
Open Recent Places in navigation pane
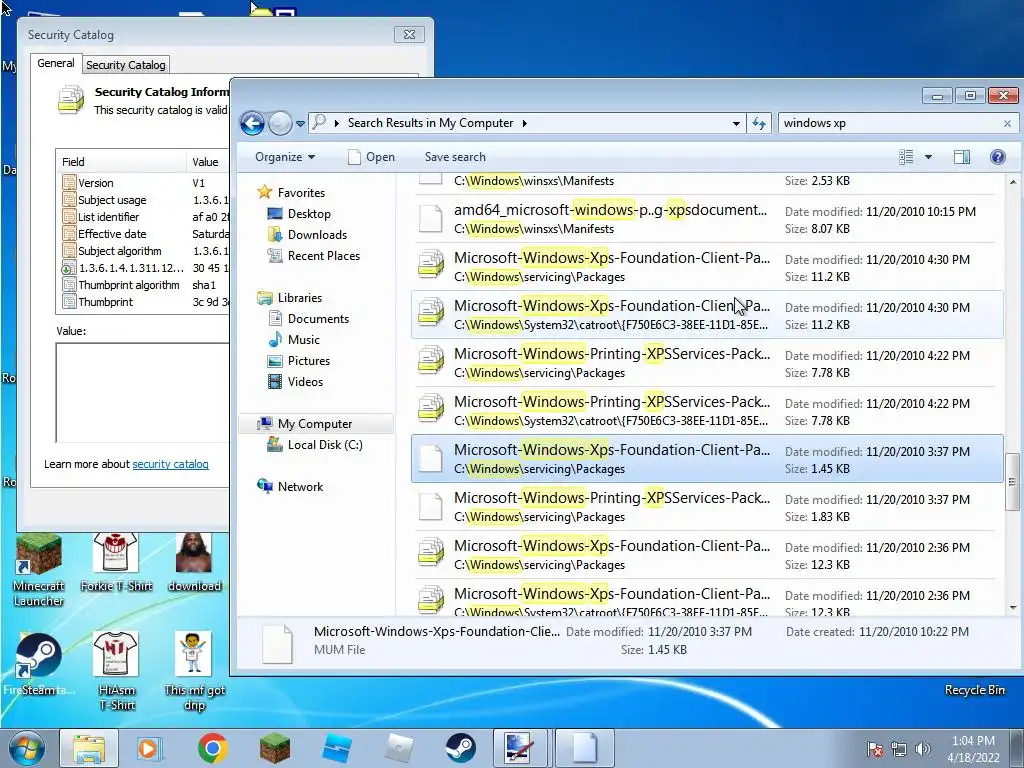tap(313, 255)
